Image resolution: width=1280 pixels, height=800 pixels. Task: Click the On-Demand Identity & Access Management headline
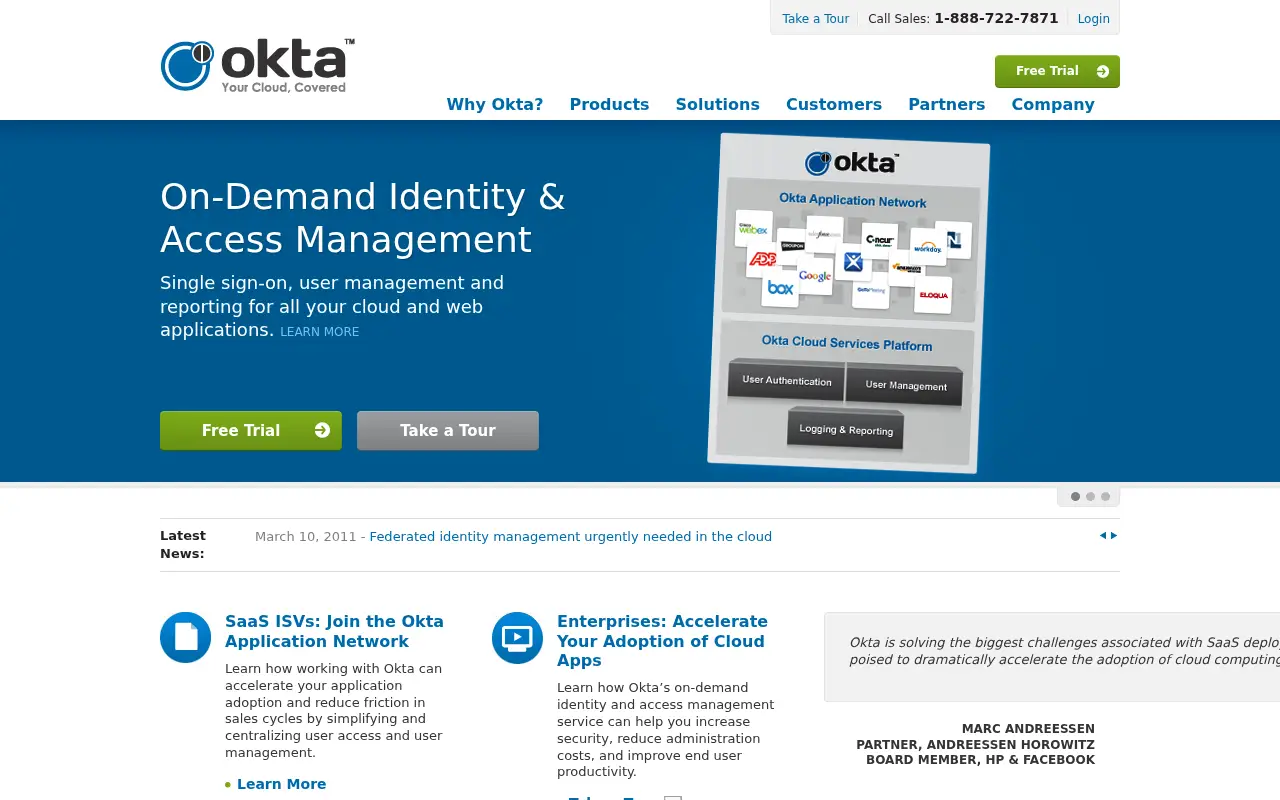[363, 218]
